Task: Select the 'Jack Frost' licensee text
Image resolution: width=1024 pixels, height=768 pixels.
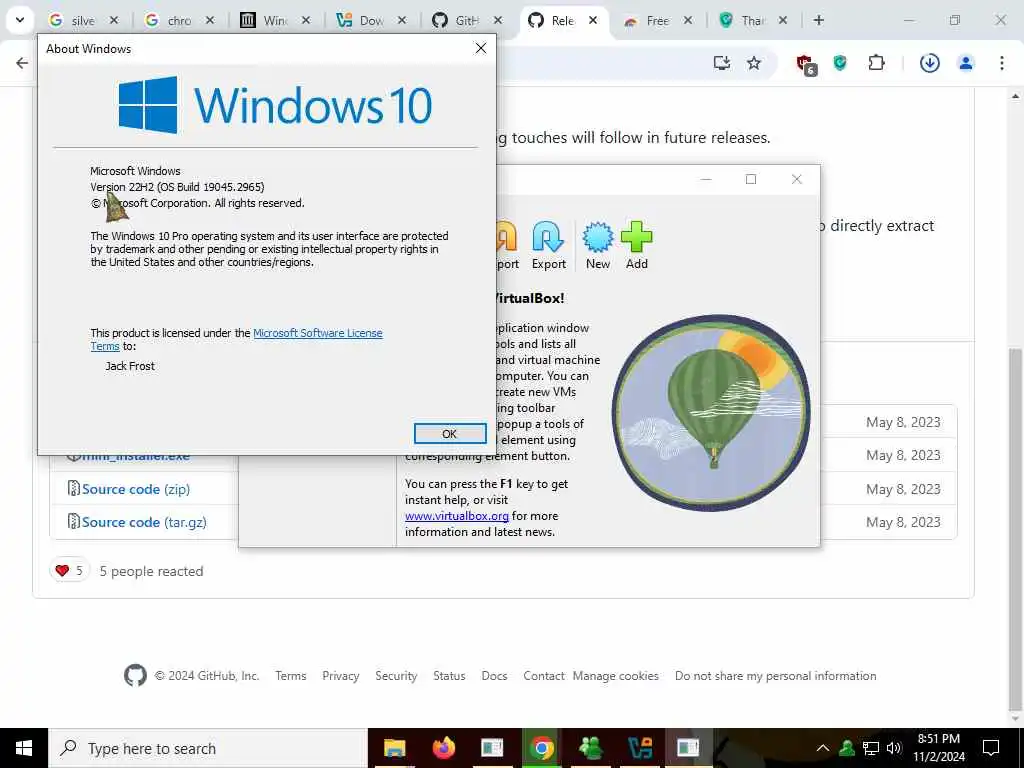Action: (130, 366)
